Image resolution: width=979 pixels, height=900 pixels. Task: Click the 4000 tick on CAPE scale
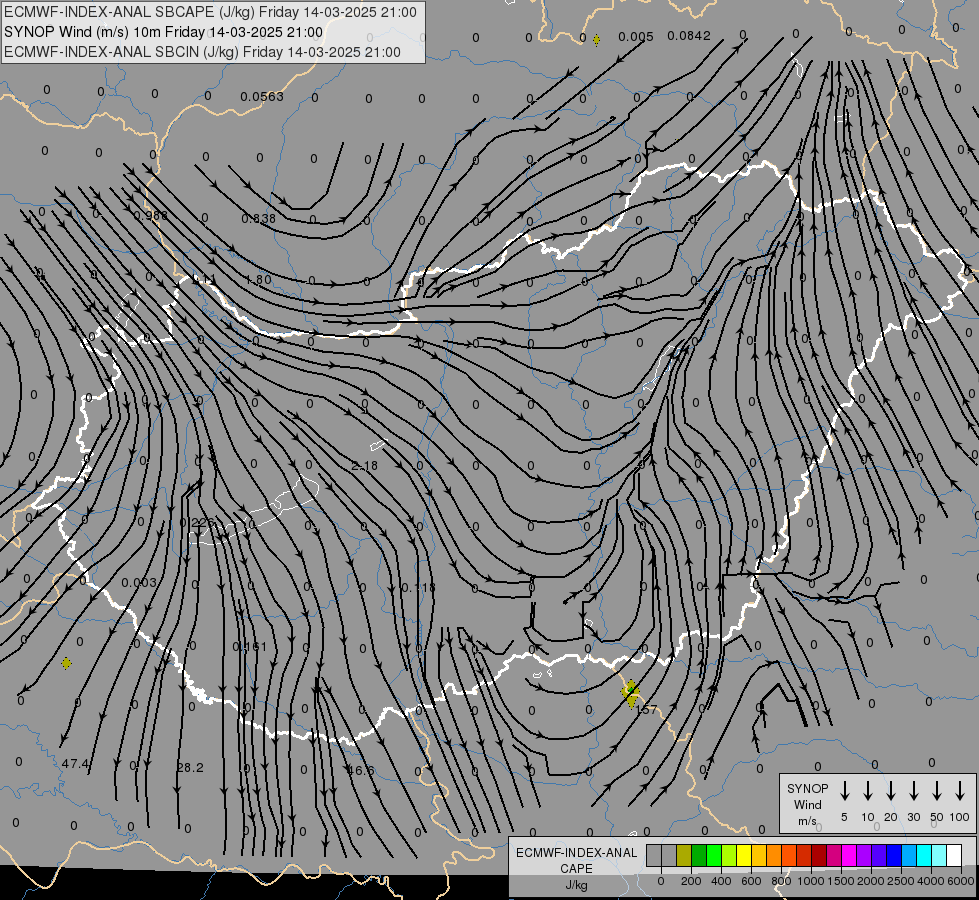[x=931, y=881]
